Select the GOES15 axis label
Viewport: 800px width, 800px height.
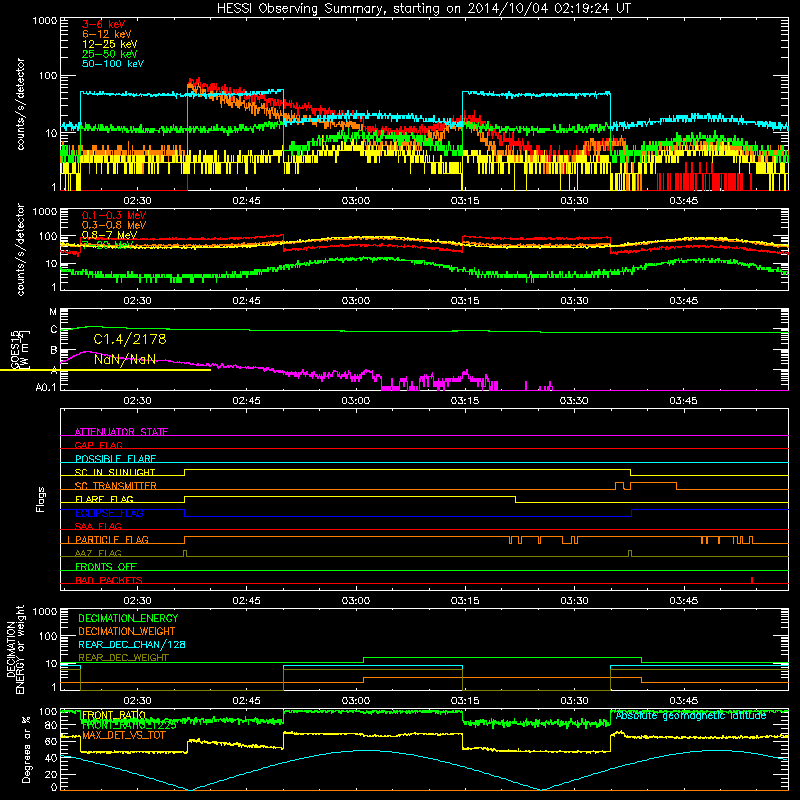click(15, 349)
